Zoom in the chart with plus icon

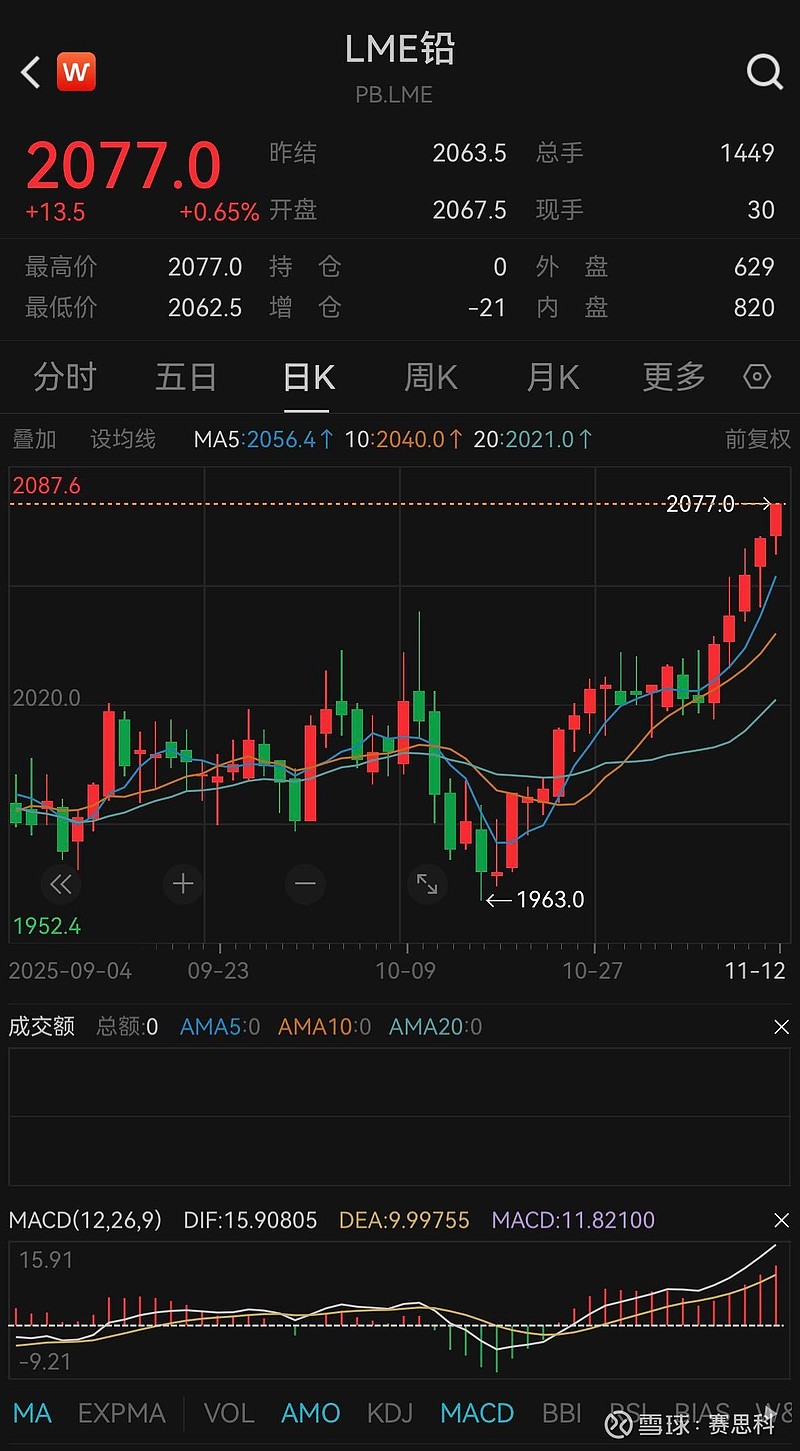[x=183, y=884]
